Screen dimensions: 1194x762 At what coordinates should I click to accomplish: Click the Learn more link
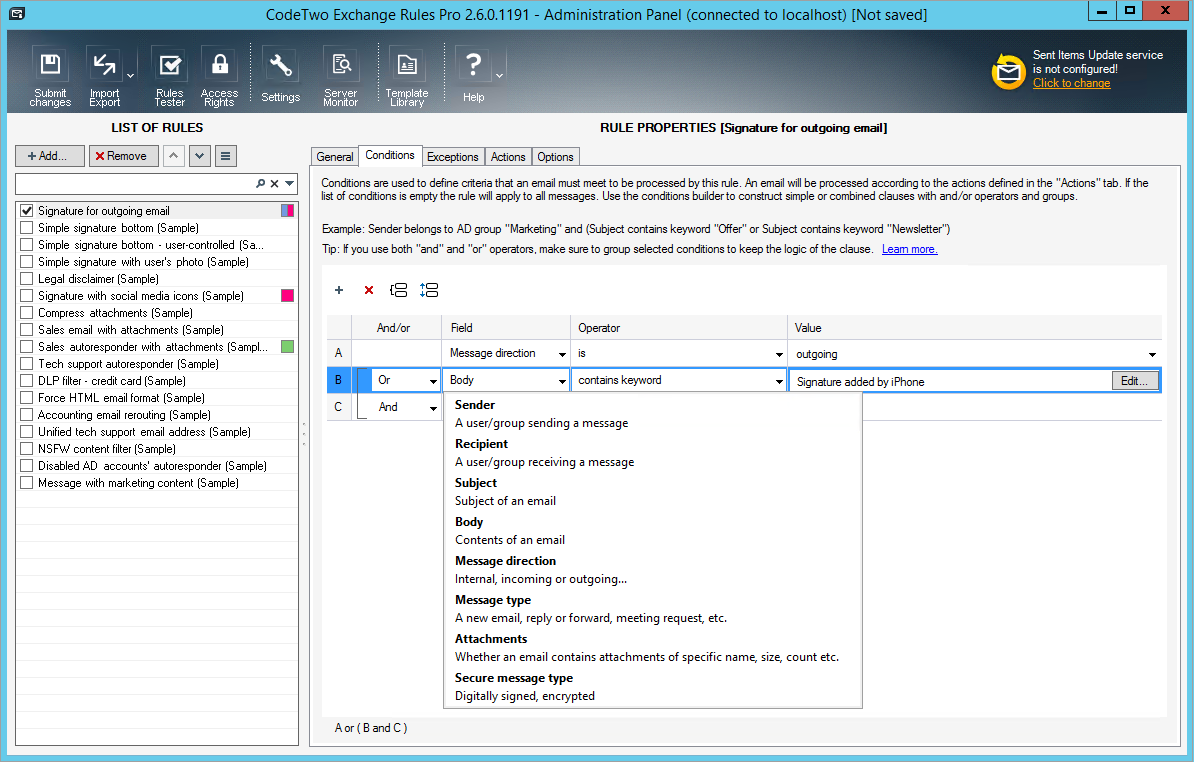point(909,248)
